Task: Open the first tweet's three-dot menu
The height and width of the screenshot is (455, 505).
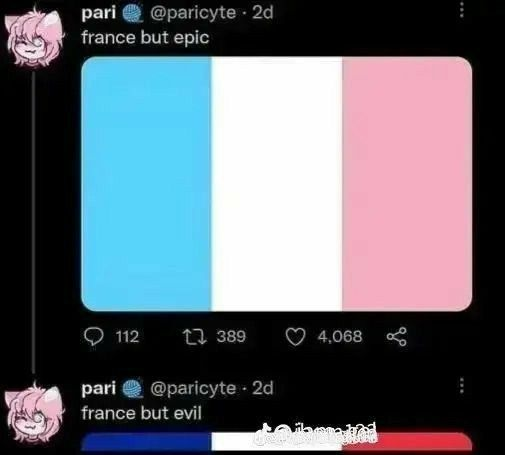Action: point(462,11)
